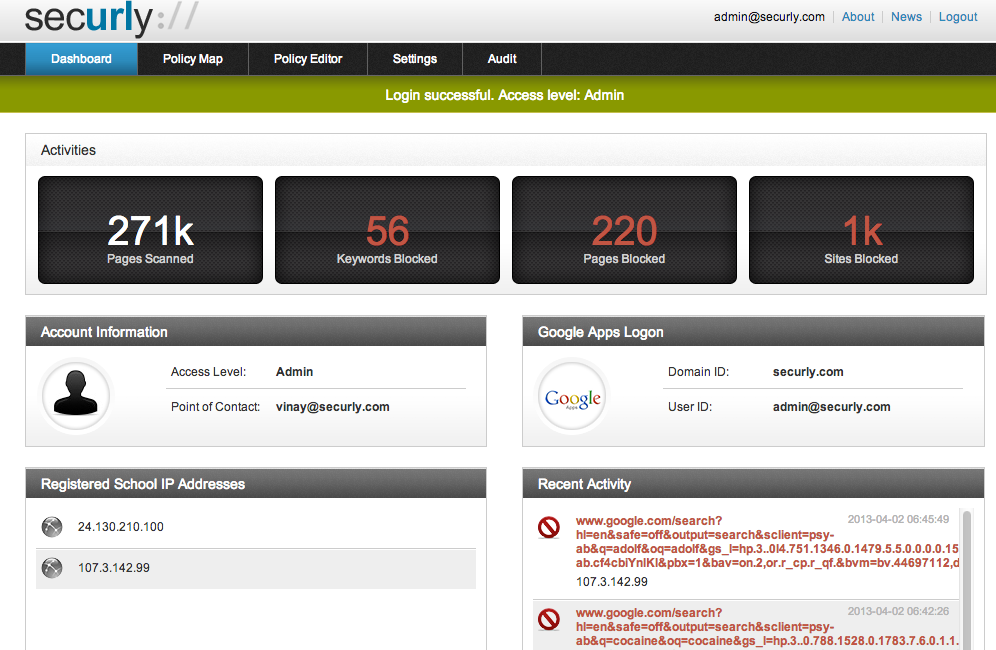Click the Securly logo
This screenshot has width=996, height=650.
point(111,18)
